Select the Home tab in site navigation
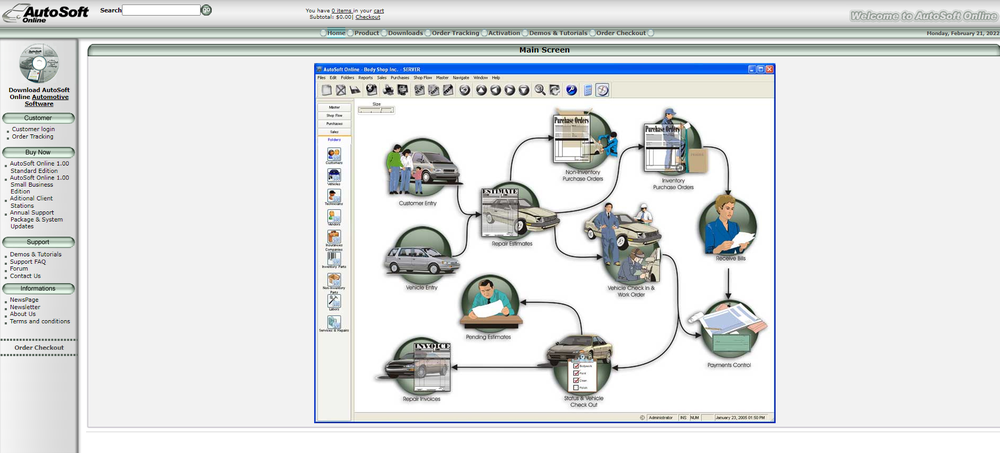 coord(336,33)
